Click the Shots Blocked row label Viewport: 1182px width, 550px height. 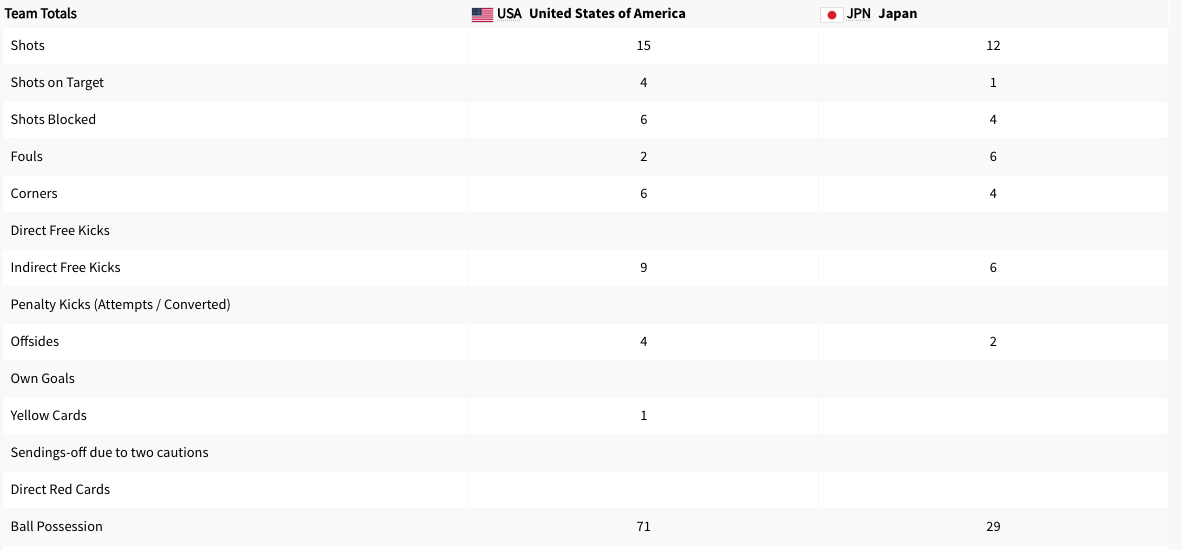tap(53, 119)
